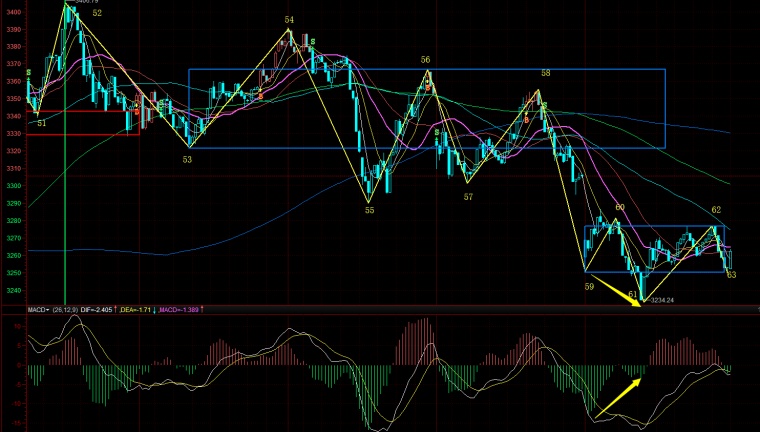This screenshot has width=760, height=432.
Task: Select wave marker 58
Action: click(546, 73)
